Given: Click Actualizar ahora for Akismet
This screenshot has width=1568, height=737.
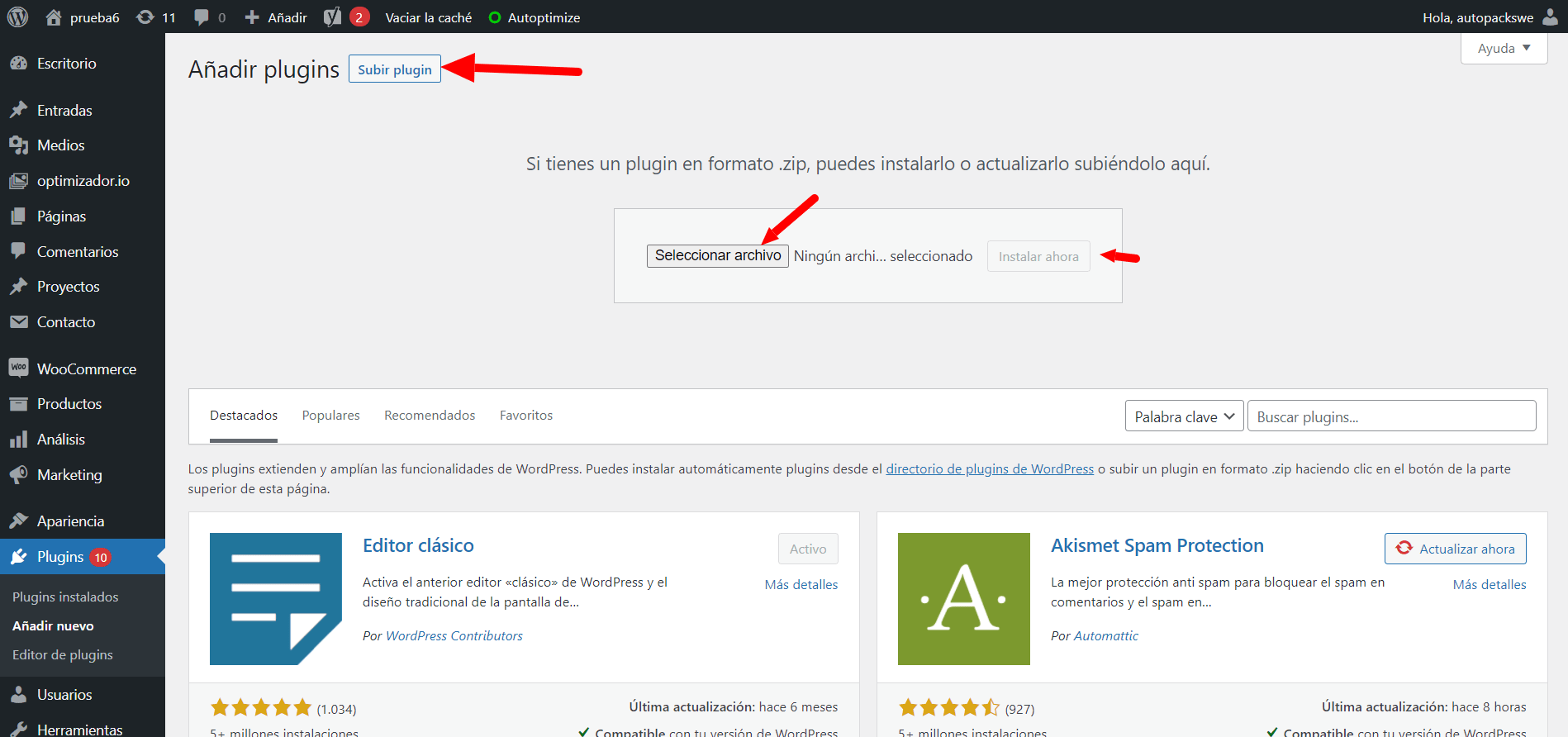Looking at the screenshot, I should click(x=1456, y=549).
